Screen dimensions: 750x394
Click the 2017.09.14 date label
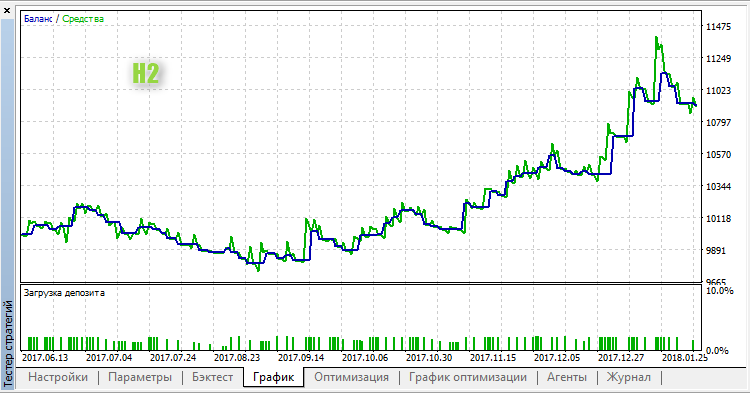[301, 358]
